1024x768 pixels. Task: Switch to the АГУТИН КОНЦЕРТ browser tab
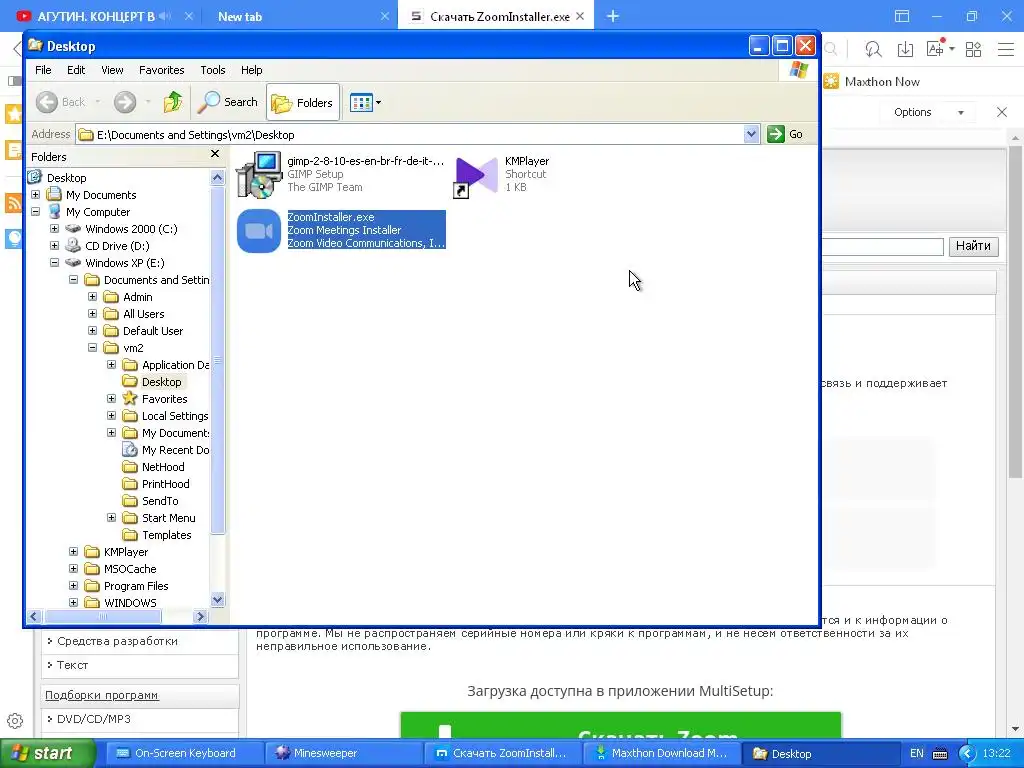point(96,16)
